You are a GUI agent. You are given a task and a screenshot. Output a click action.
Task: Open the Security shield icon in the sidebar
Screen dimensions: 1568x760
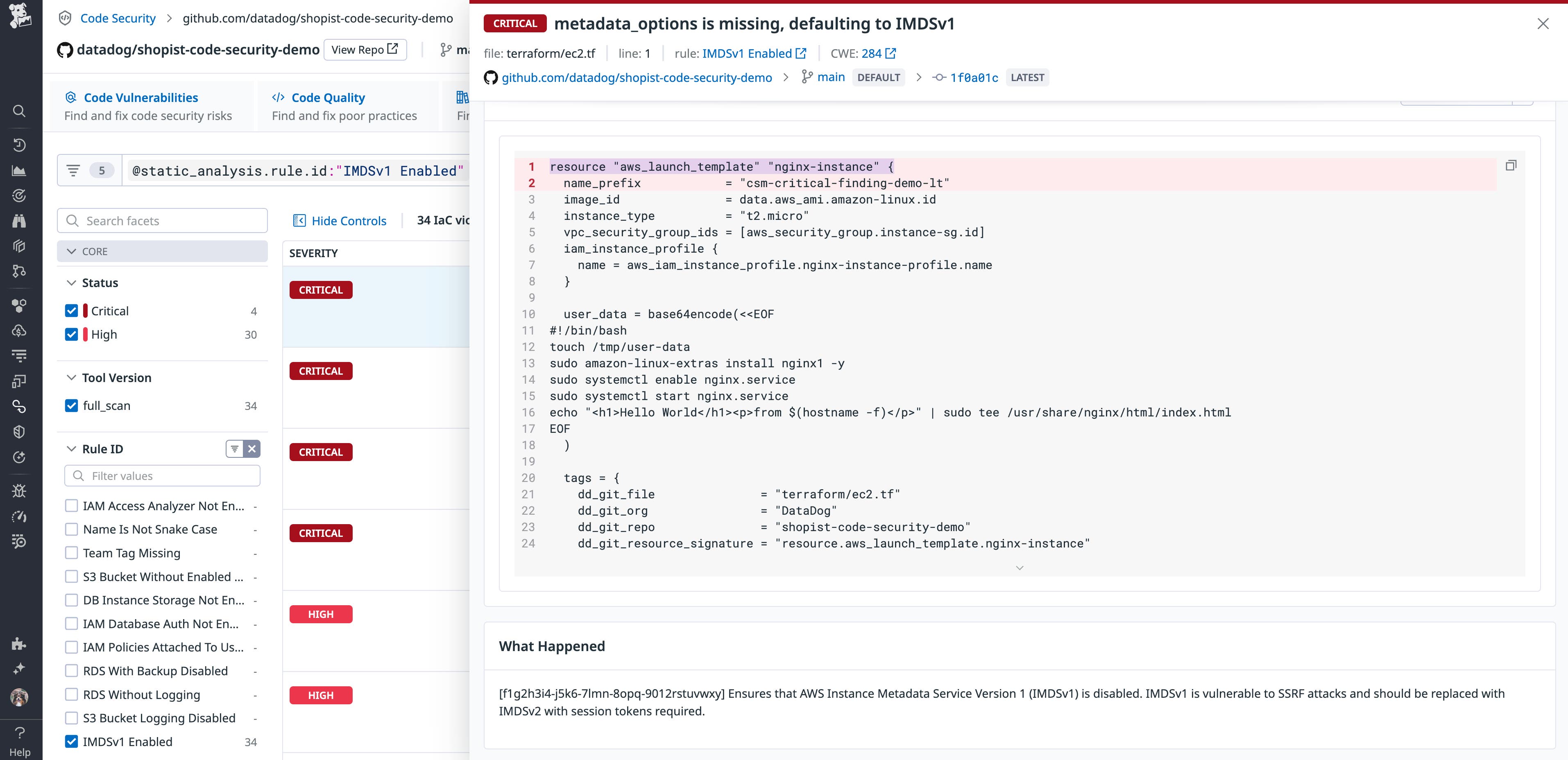click(19, 432)
